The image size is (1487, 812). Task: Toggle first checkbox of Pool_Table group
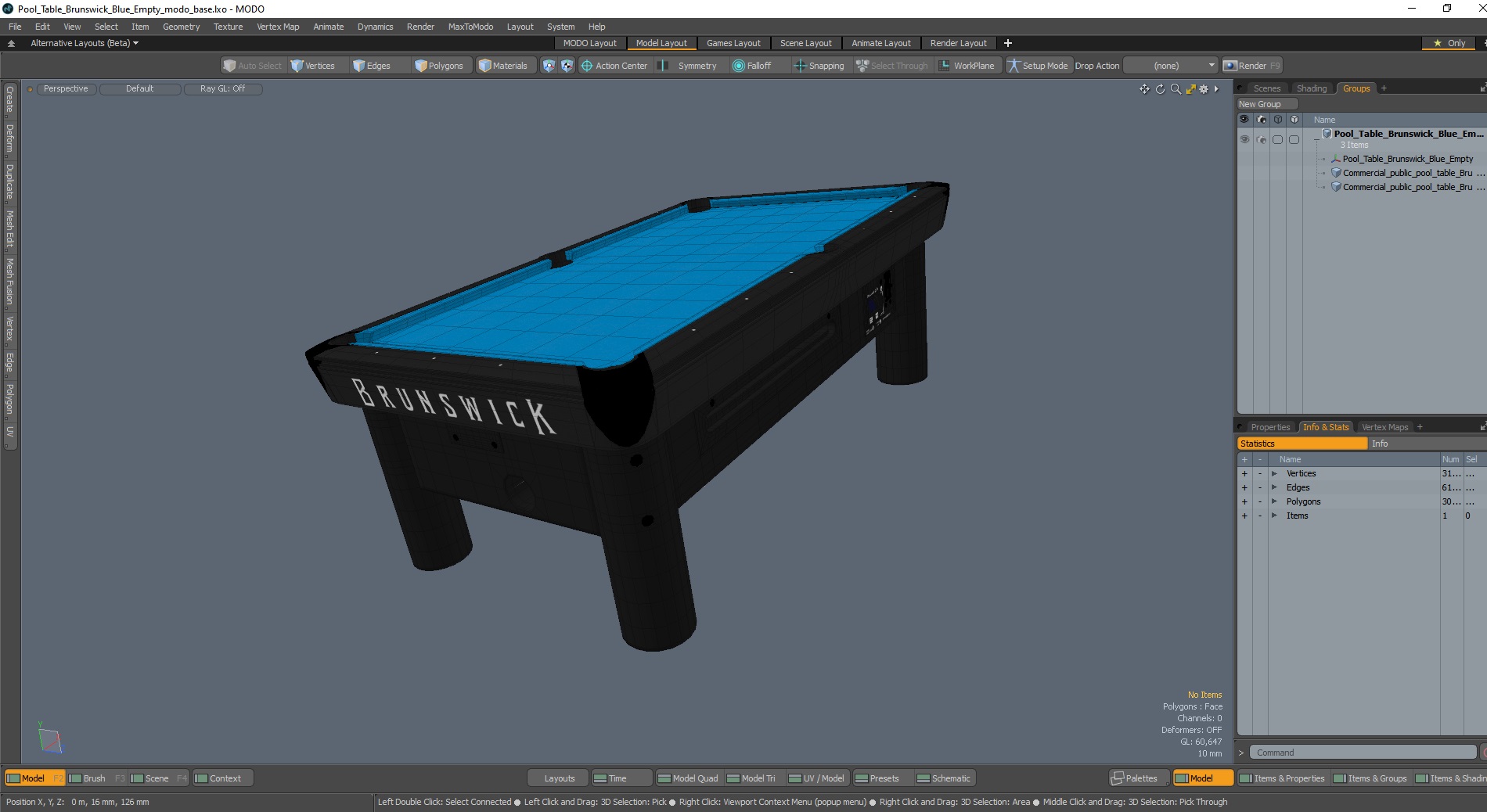click(x=1277, y=139)
